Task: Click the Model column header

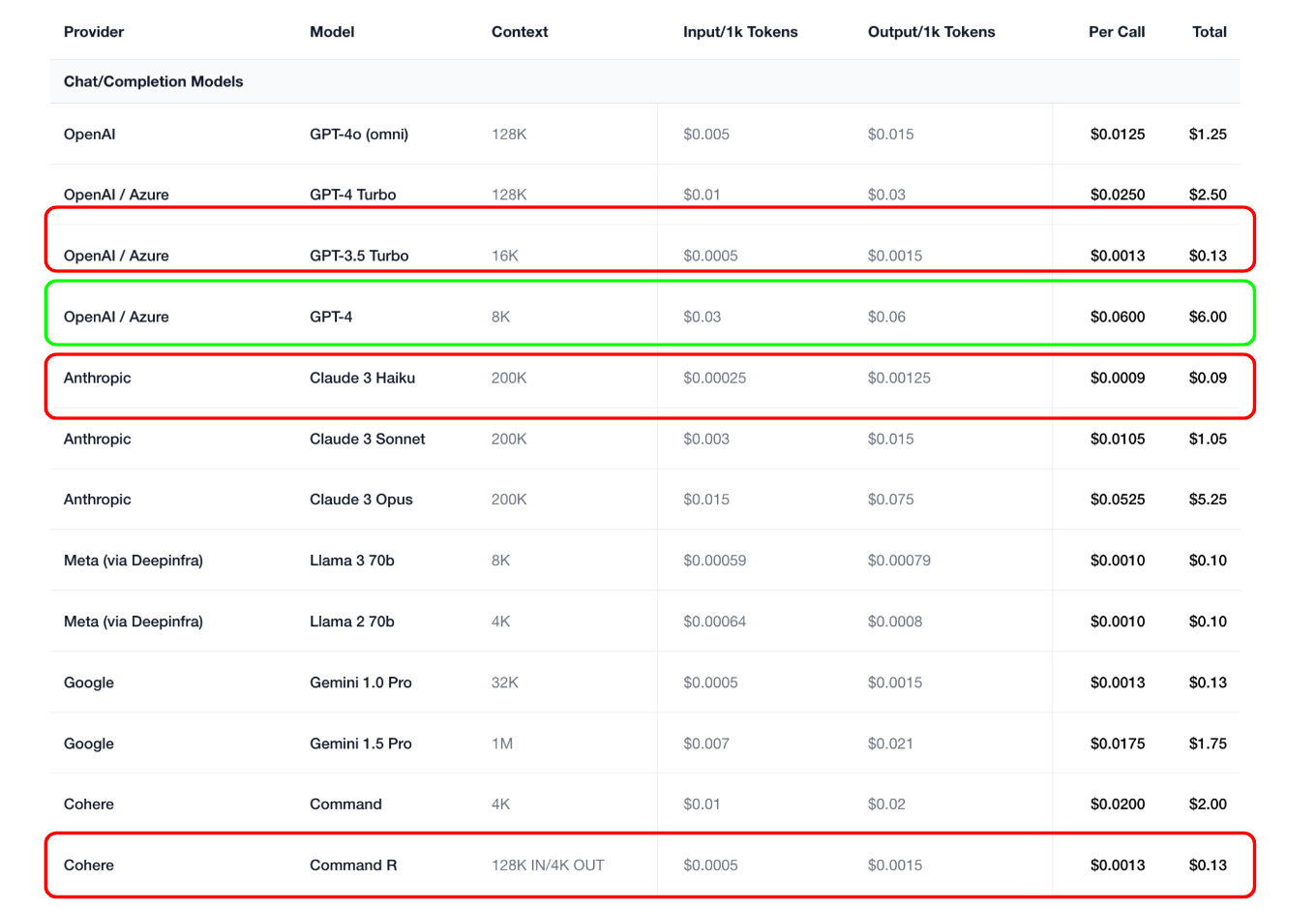Action: (332, 32)
